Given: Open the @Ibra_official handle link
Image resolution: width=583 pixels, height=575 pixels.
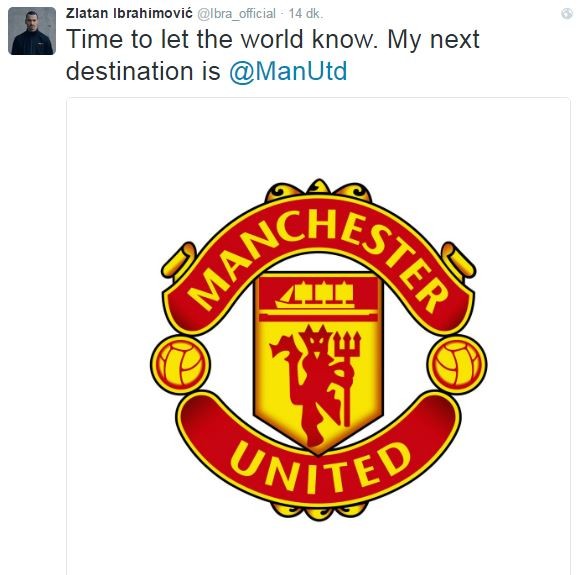Looking at the screenshot, I should click(236, 14).
